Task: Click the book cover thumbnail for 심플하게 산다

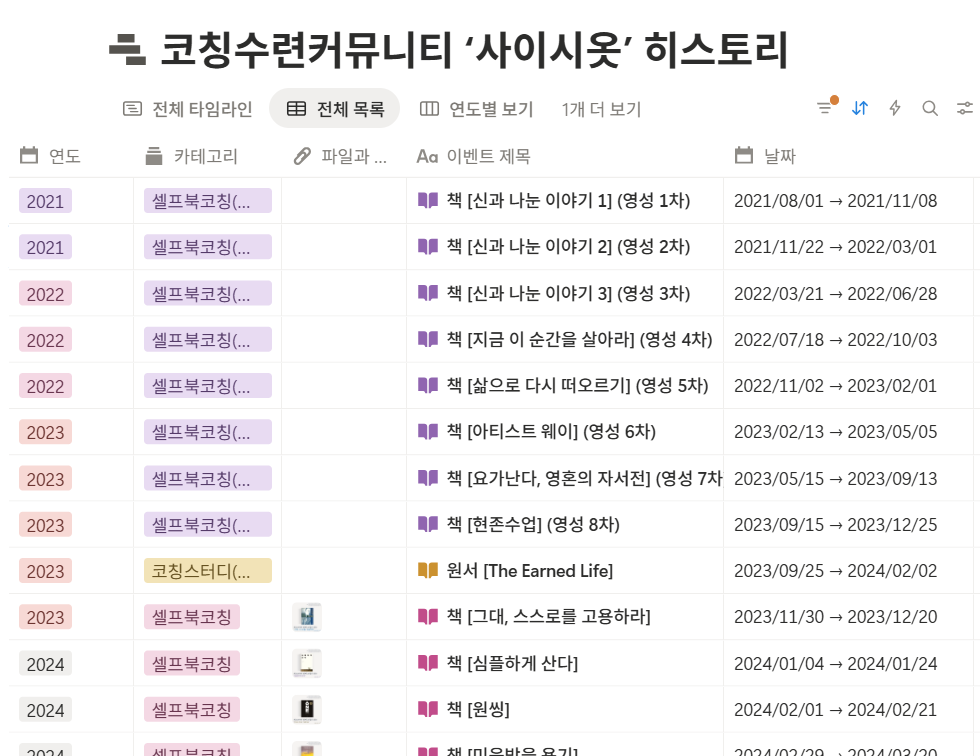Action: [306, 663]
